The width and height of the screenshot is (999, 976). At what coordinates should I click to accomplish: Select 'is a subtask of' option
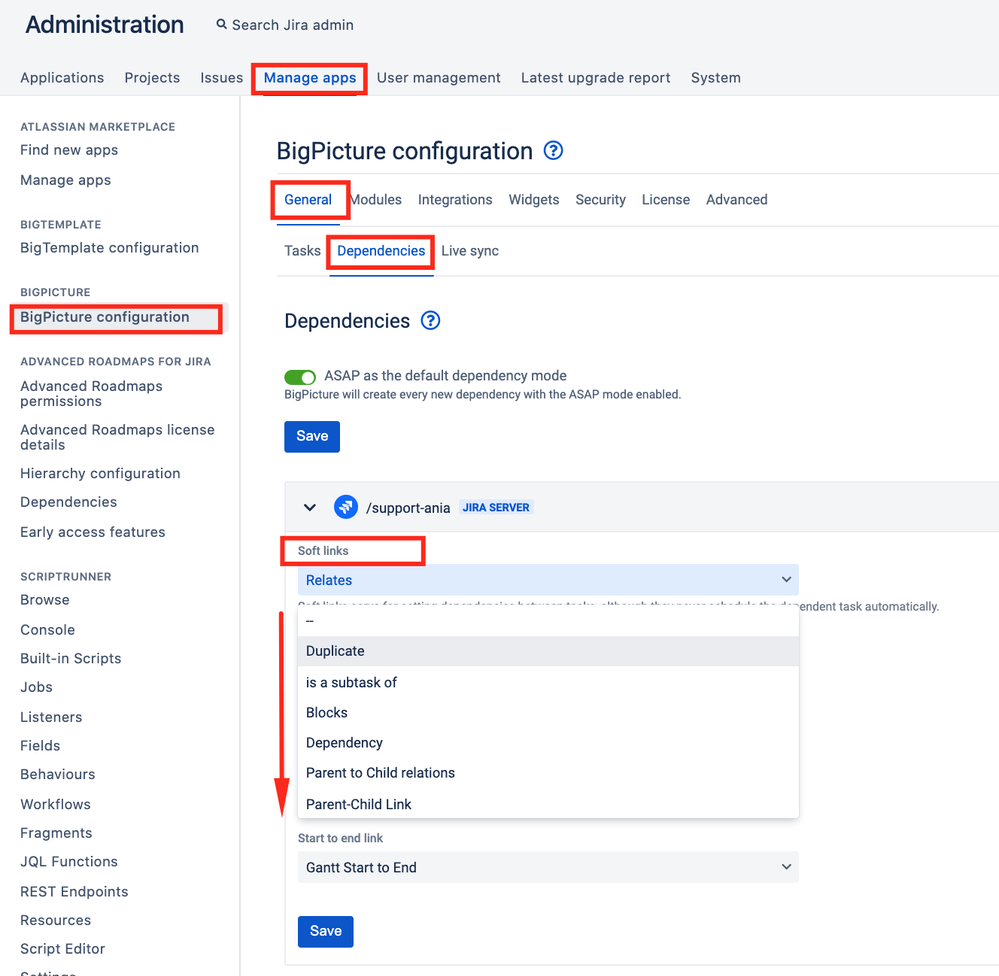tap(548, 682)
